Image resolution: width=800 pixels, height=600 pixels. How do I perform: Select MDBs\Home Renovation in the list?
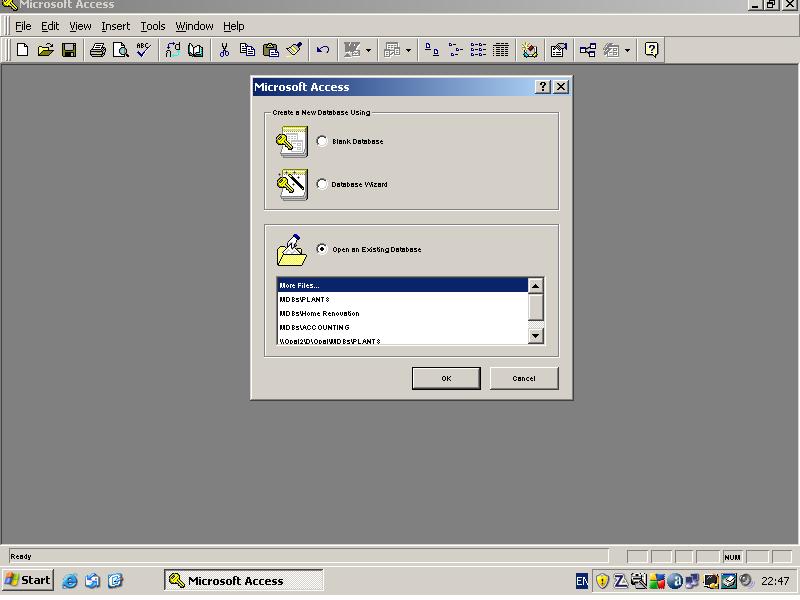tap(402, 313)
